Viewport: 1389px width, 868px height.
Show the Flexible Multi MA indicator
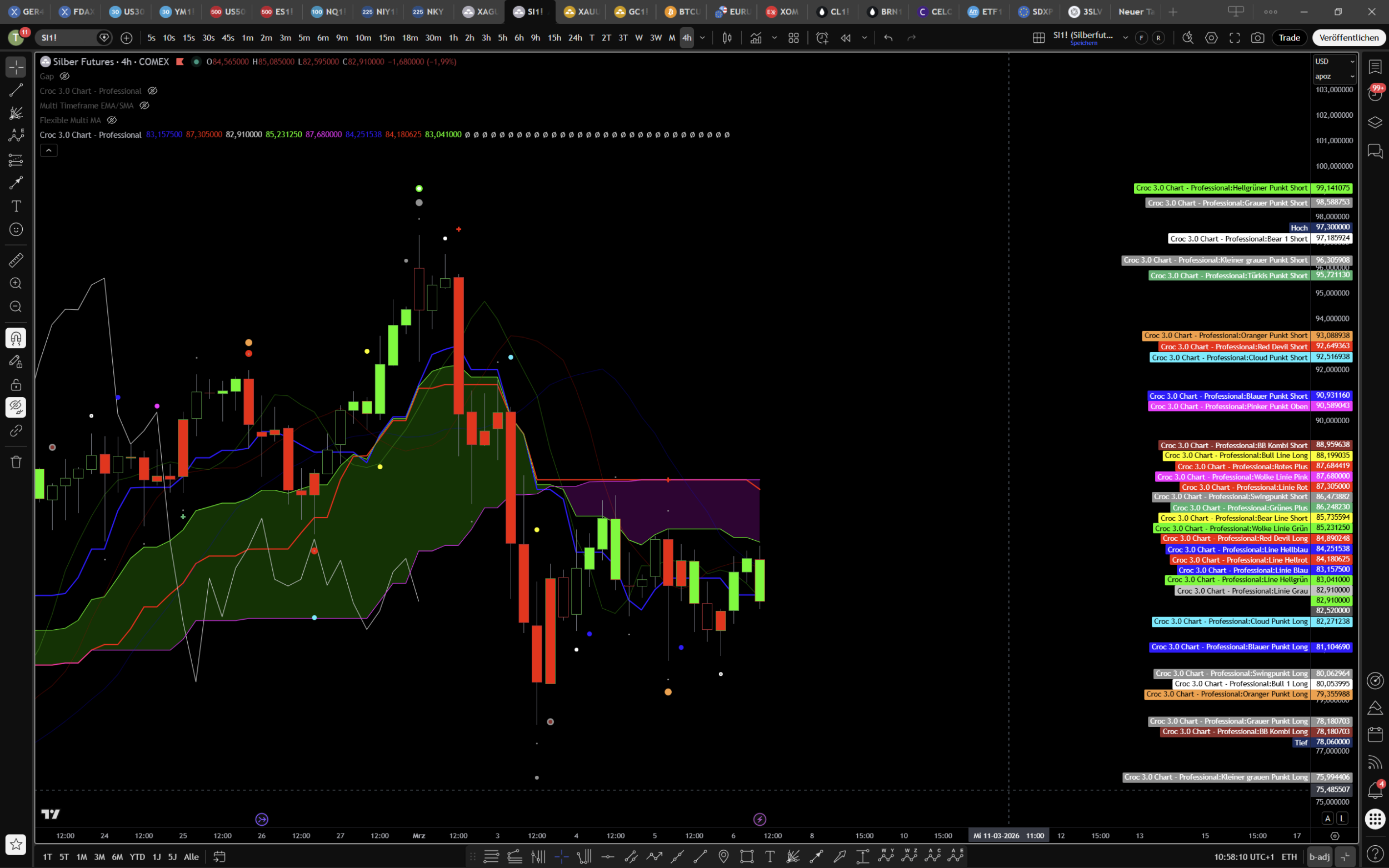[x=112, y=121]
